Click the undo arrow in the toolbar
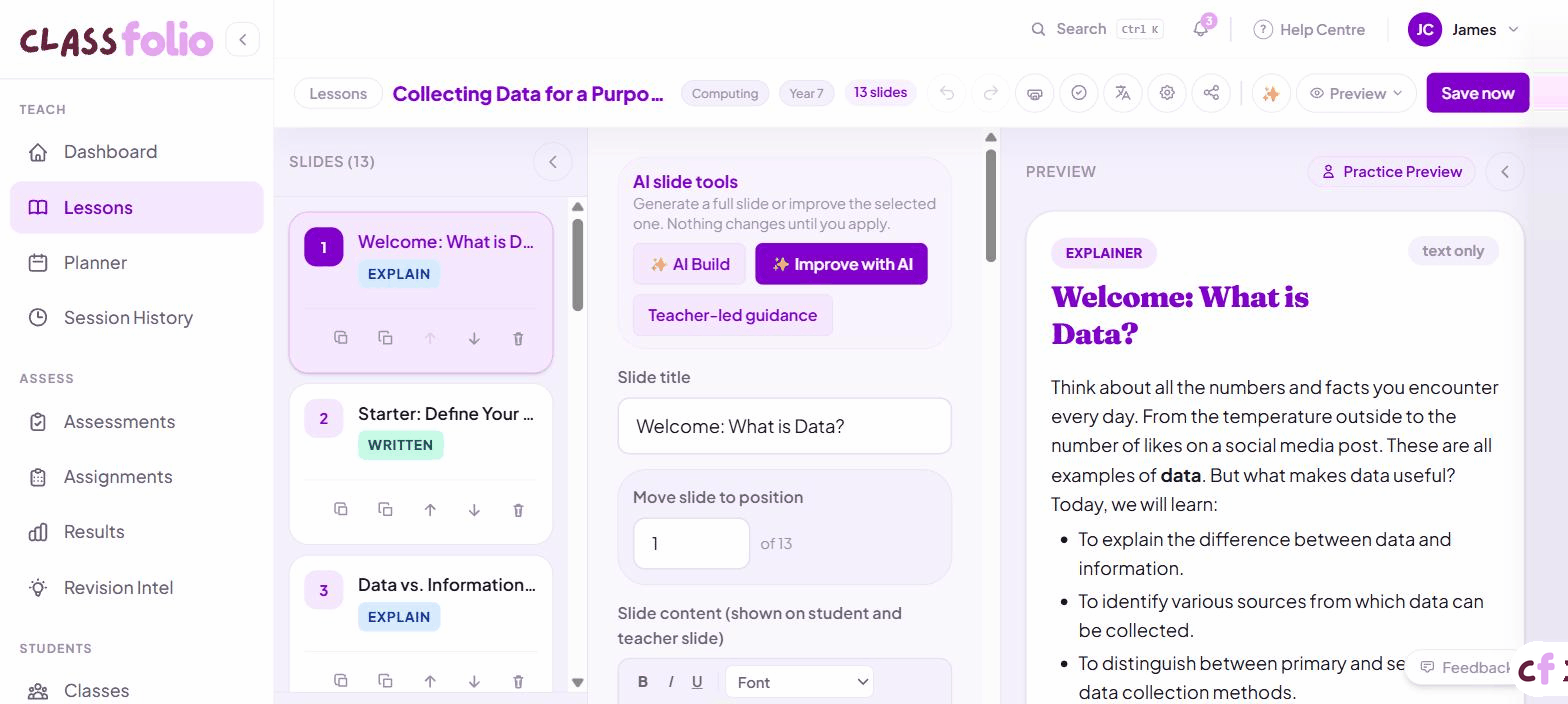1568x704 pixels. [x=947, y=93]
